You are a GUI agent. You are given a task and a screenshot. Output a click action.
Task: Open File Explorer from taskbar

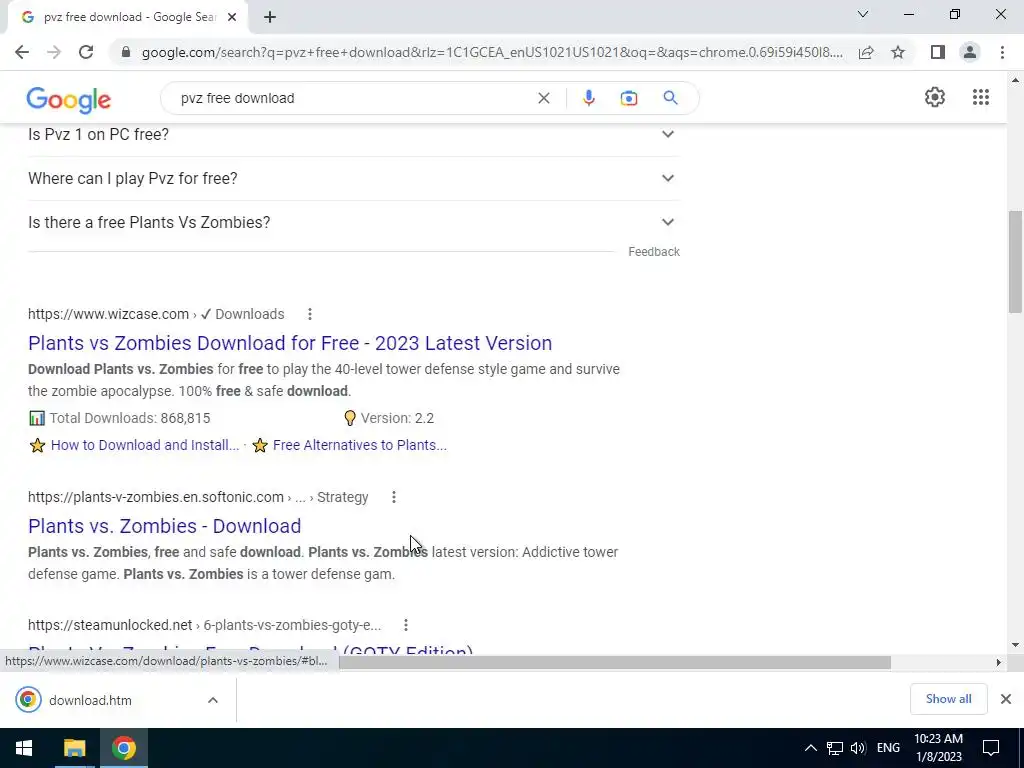coord(74,748)
